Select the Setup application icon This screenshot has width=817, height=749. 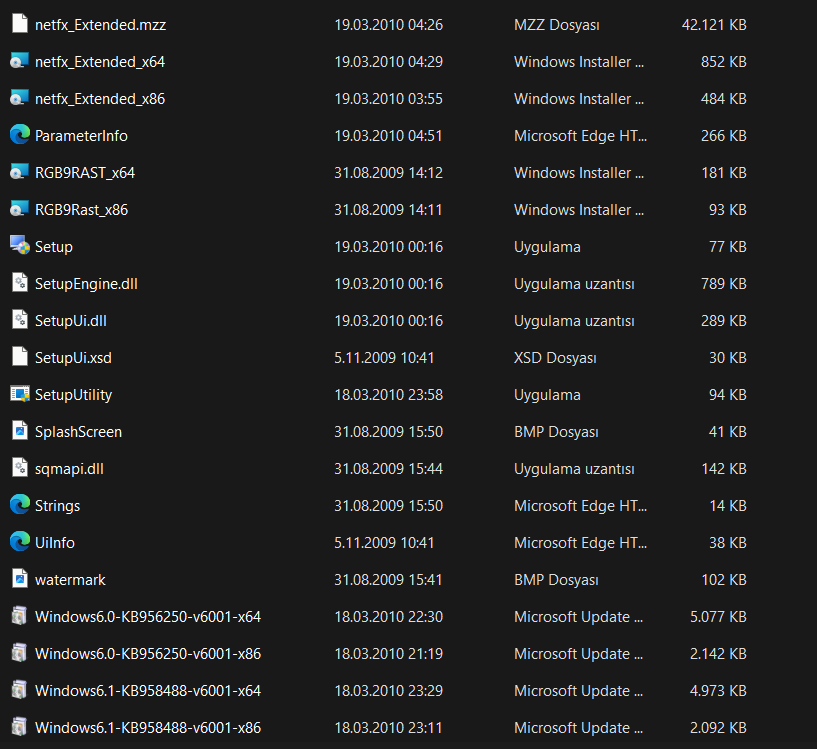click(x=19, y=246)
